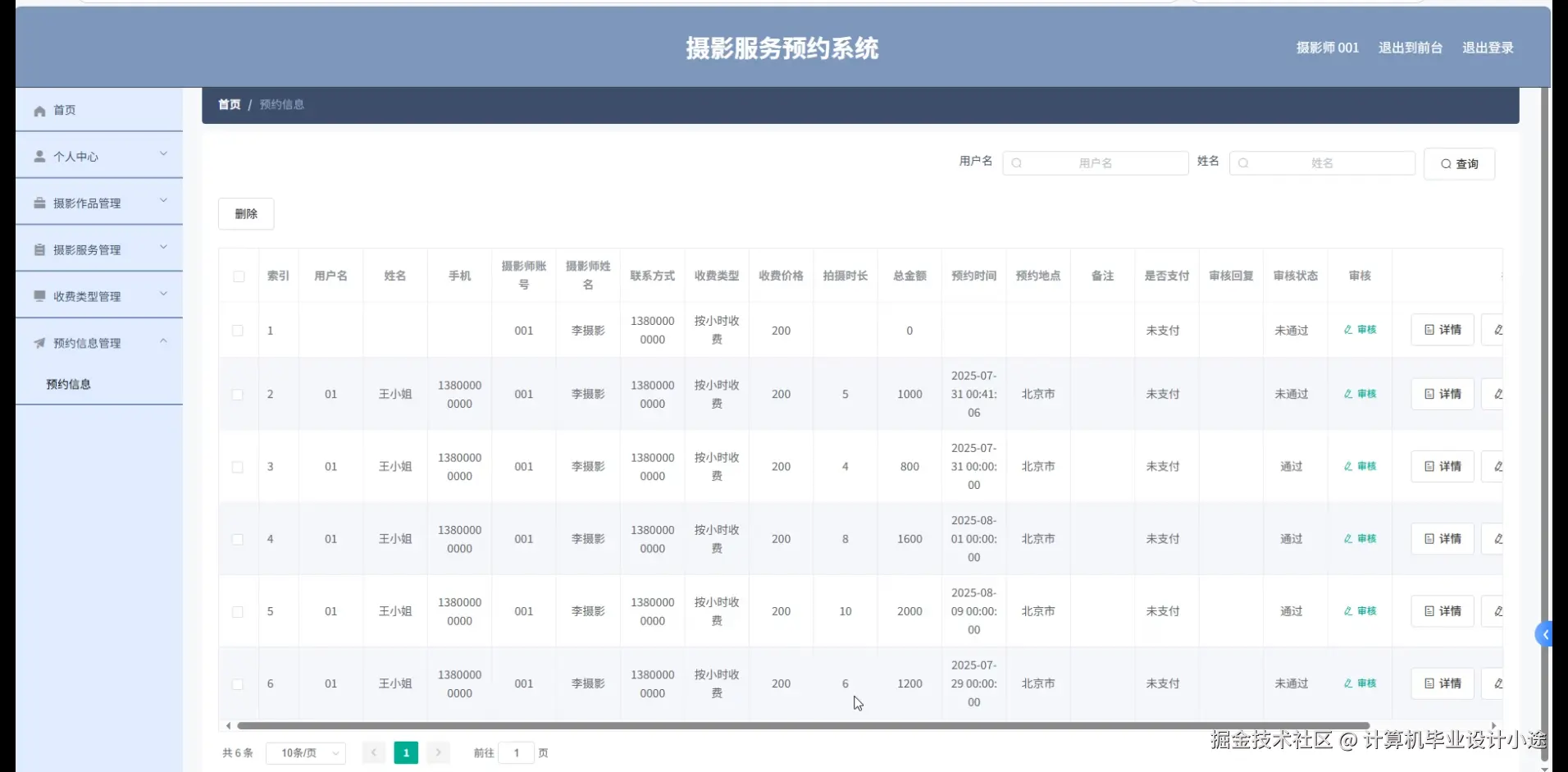Click the search icon in 姓名 field

[x=1243, y=163]
